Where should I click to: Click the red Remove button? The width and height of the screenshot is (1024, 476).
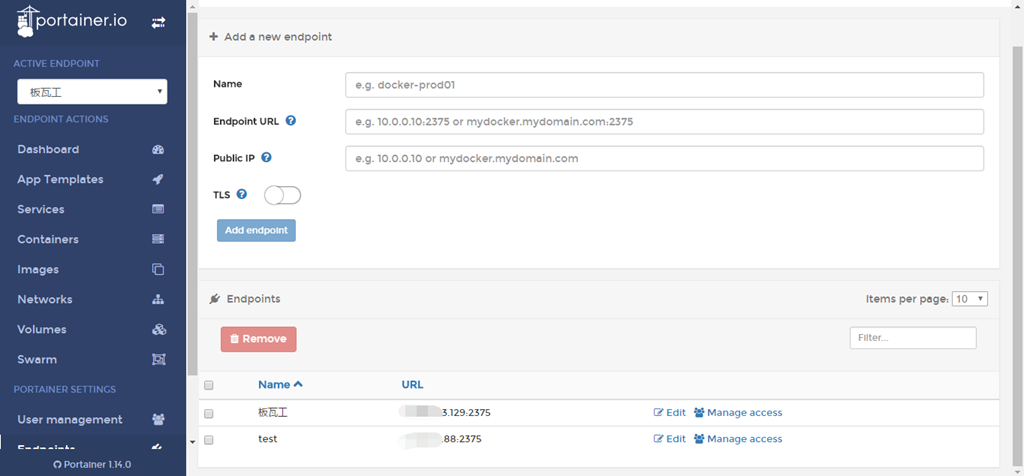point(258,339)
